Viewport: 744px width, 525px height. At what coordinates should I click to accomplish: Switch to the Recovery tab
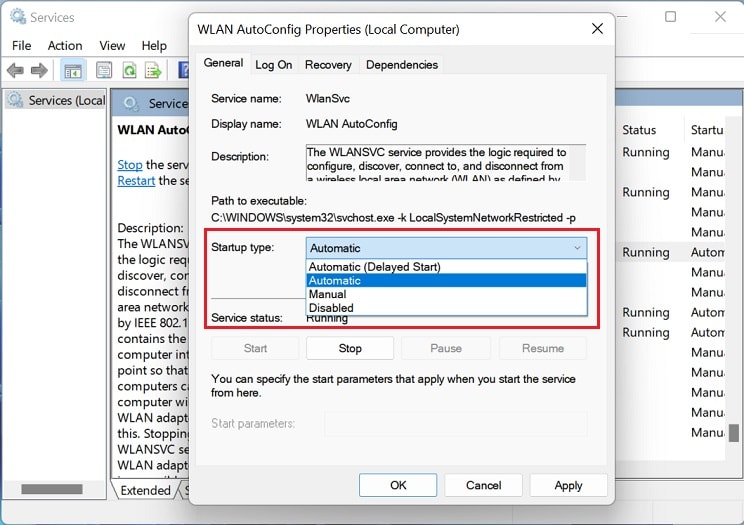click(328, 65)
